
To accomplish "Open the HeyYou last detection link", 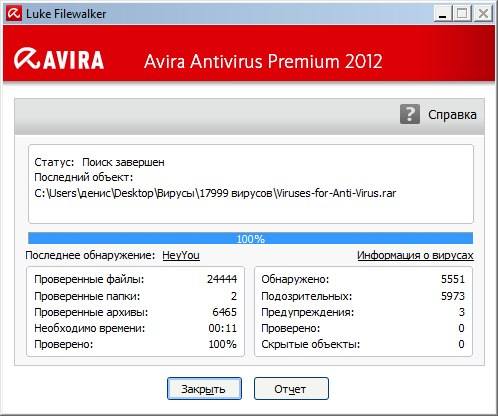I will (x=181, y=255).
